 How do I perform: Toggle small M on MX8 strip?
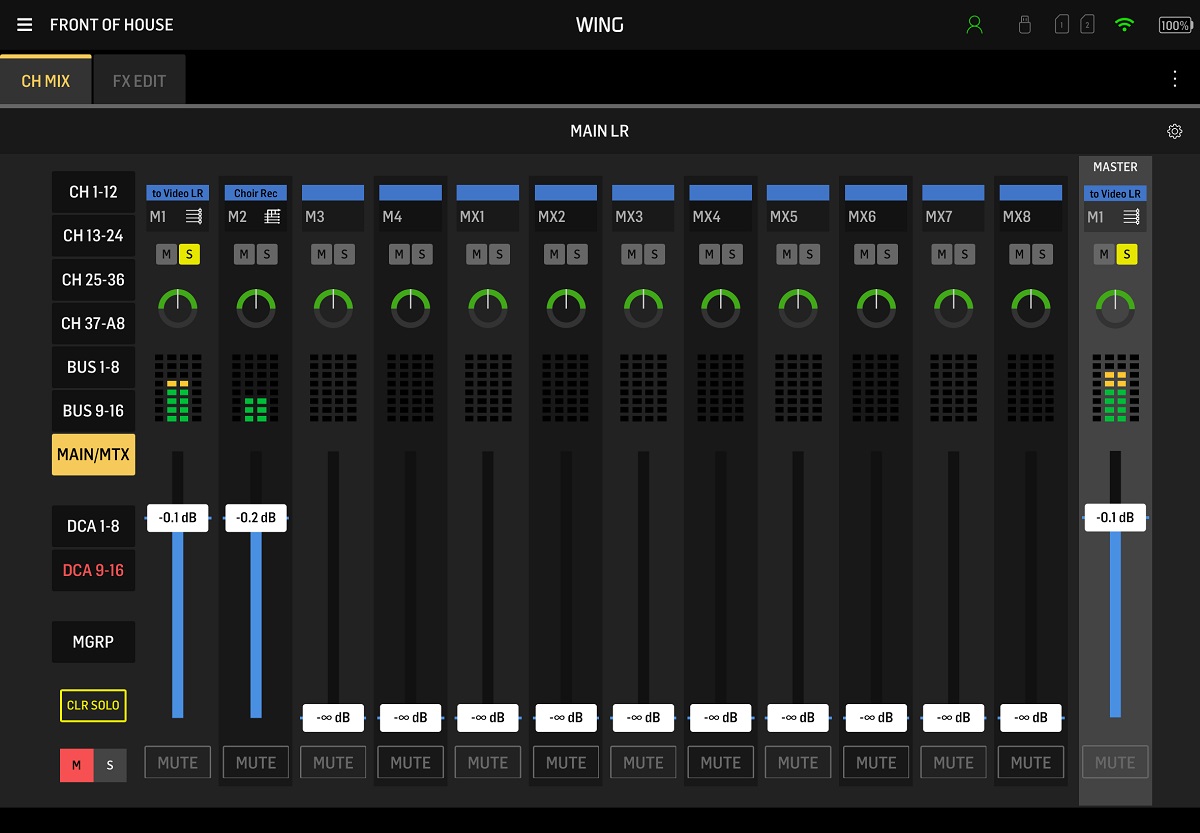tap(1019, 255)
